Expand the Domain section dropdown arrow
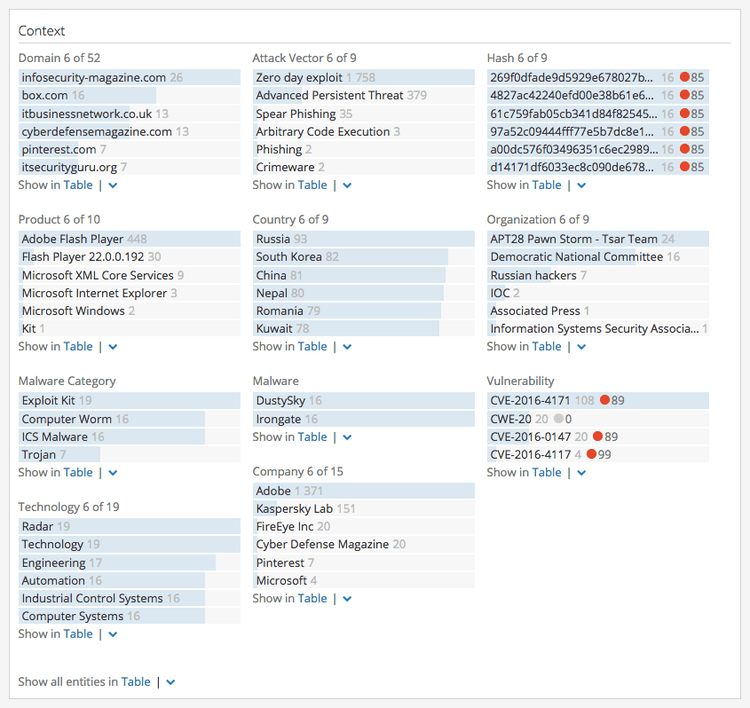The height and width of the screenshot is (708, 750). point(113,185)
